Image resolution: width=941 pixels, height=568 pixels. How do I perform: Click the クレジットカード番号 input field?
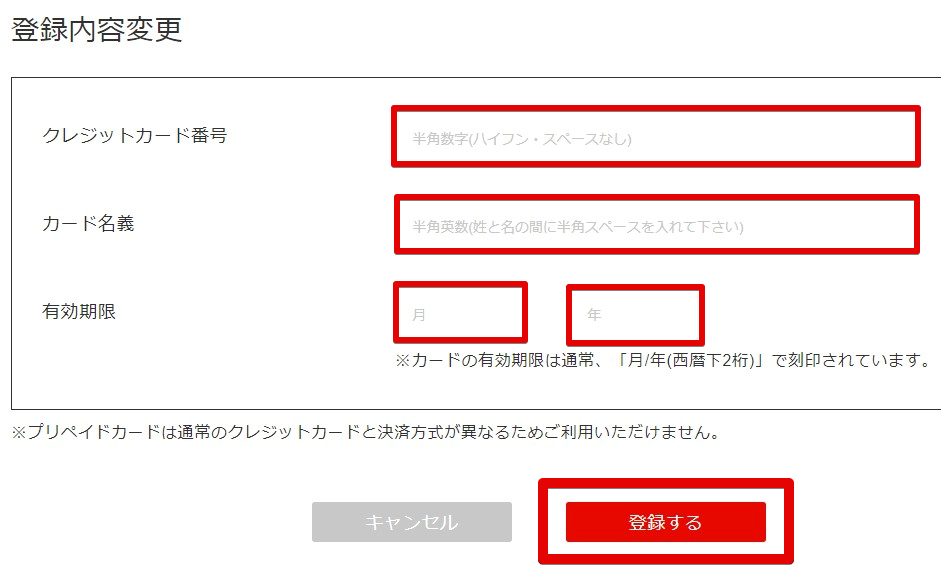(656, 136)
